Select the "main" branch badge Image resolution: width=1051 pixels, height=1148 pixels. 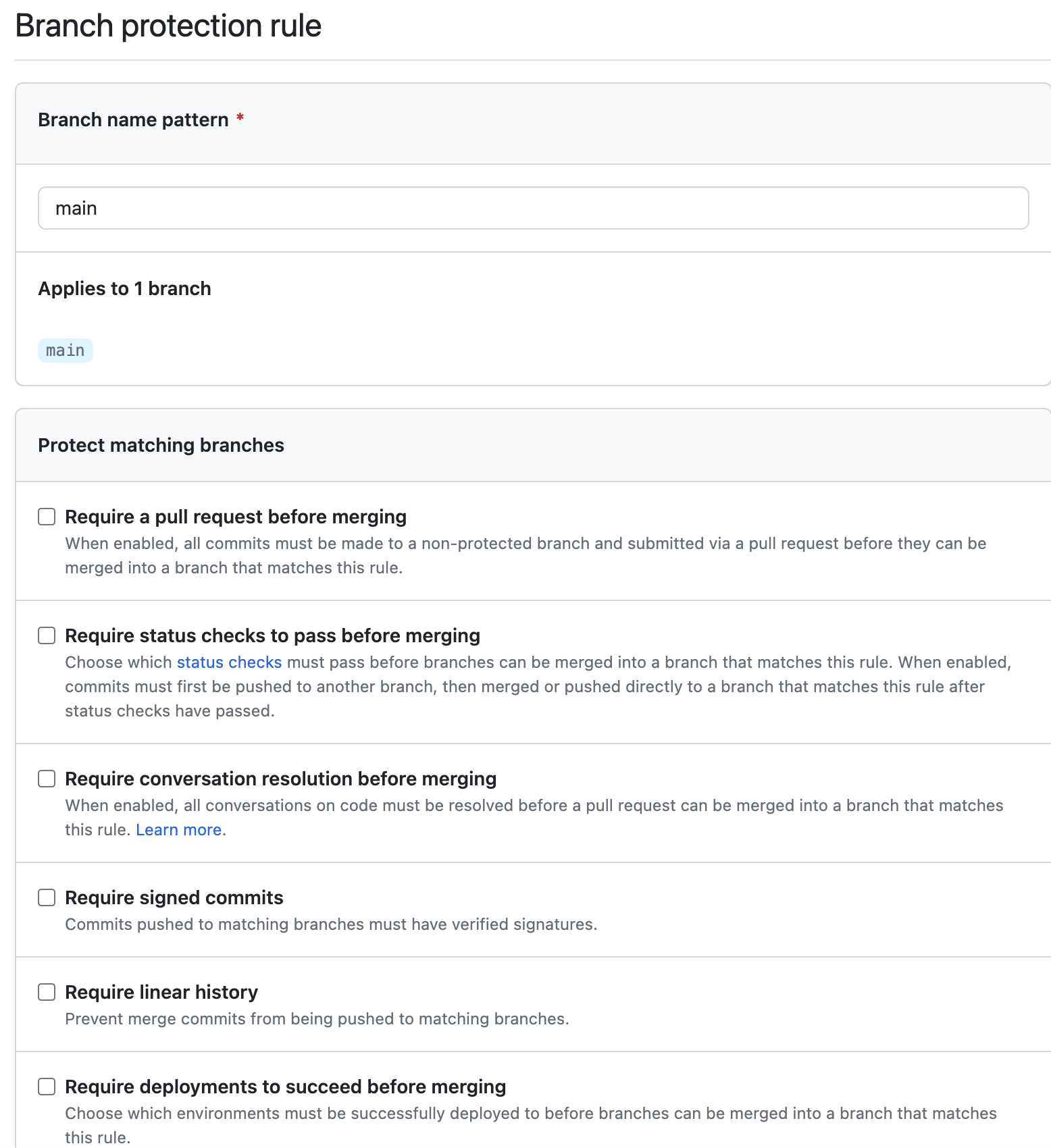tap(65, 350)
